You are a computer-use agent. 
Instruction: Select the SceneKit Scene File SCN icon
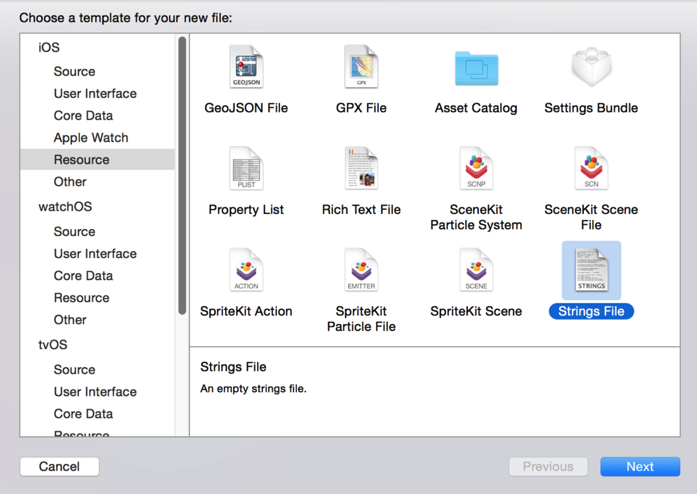[591, 169]
